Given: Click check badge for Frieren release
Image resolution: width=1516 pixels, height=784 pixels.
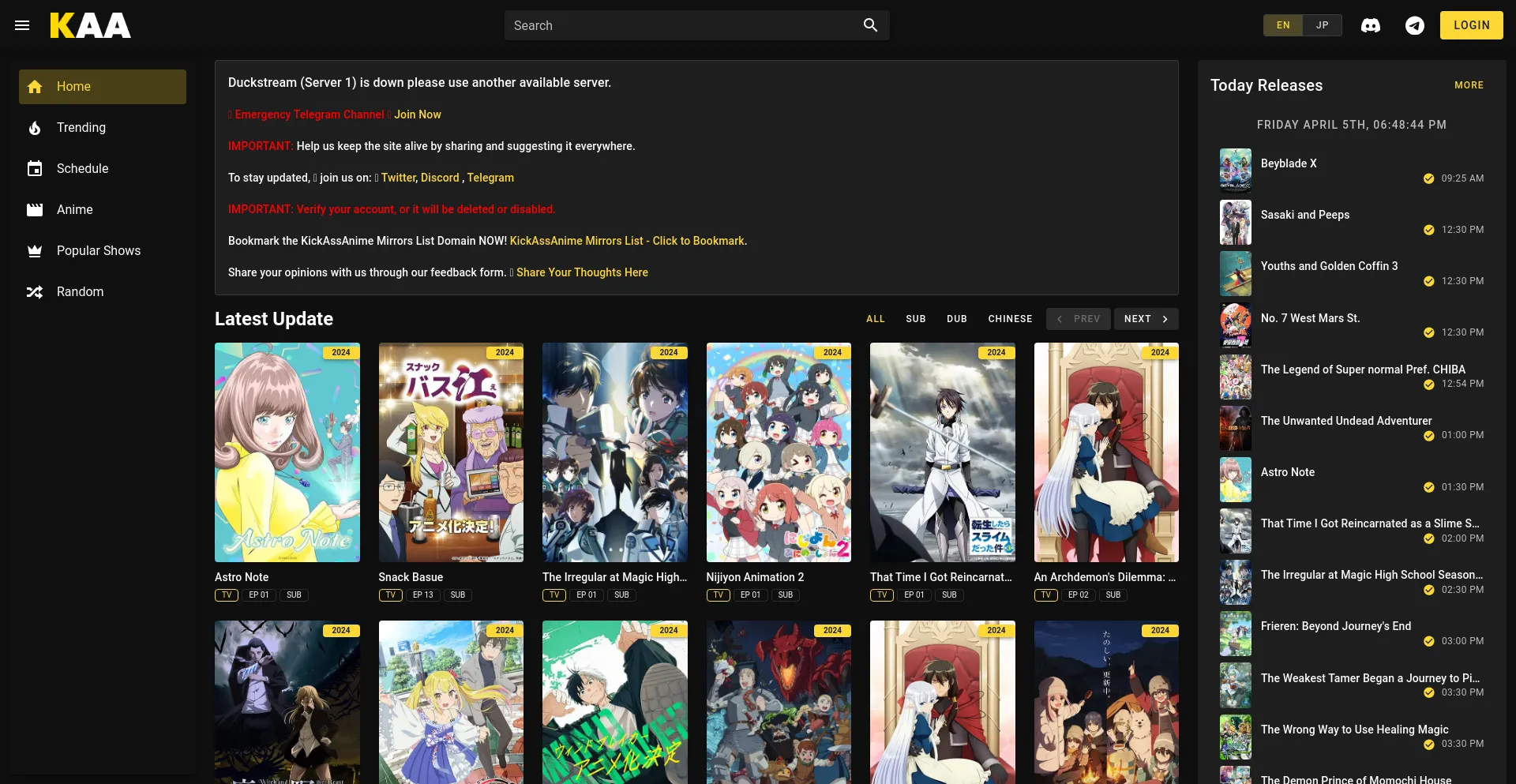Looking at the screenshot, I should pos(1428,641).
